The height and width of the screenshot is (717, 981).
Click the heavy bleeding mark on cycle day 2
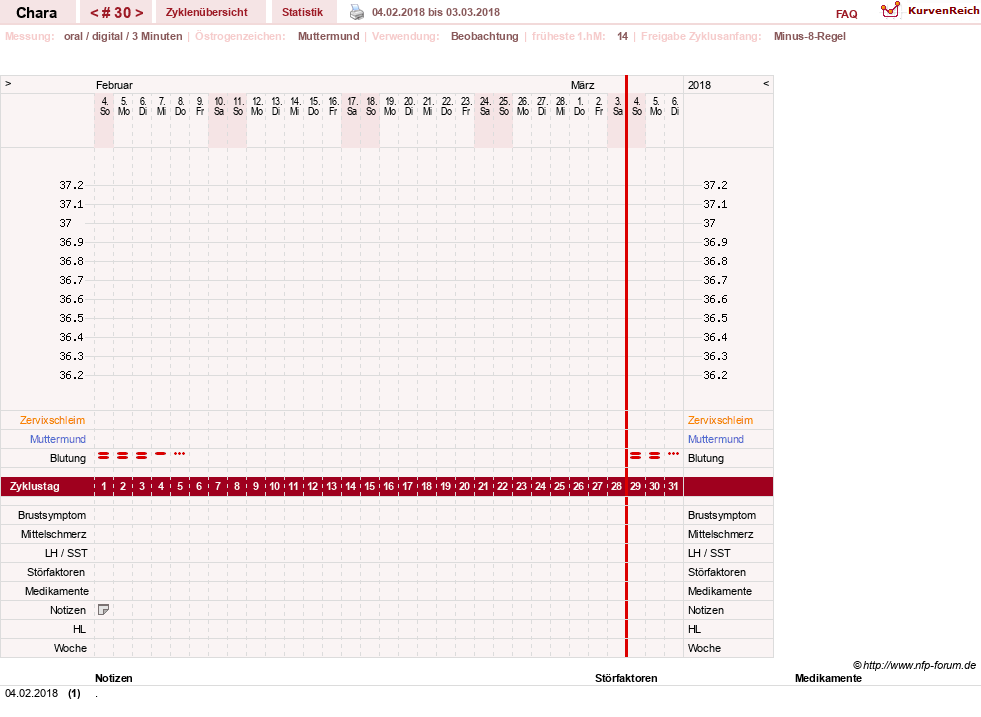(x=123, y=455)
